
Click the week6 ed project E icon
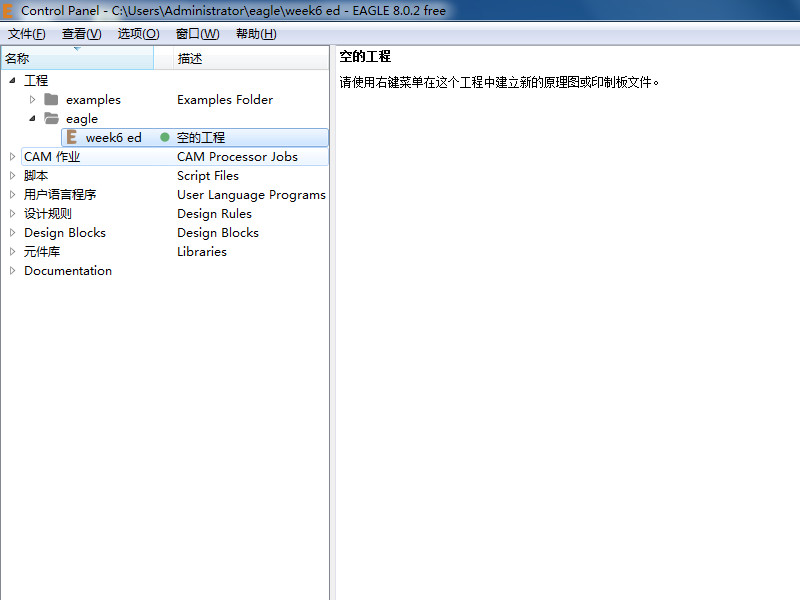[72, 137]
